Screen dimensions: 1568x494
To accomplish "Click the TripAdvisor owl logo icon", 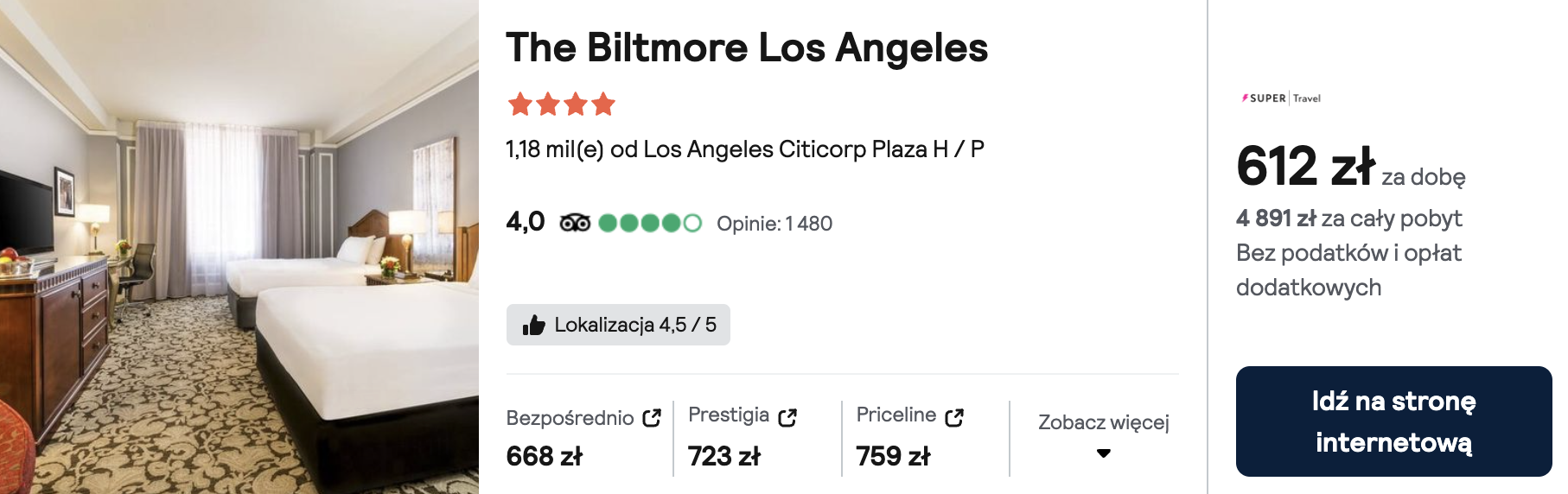I will [x=575, y=223].
